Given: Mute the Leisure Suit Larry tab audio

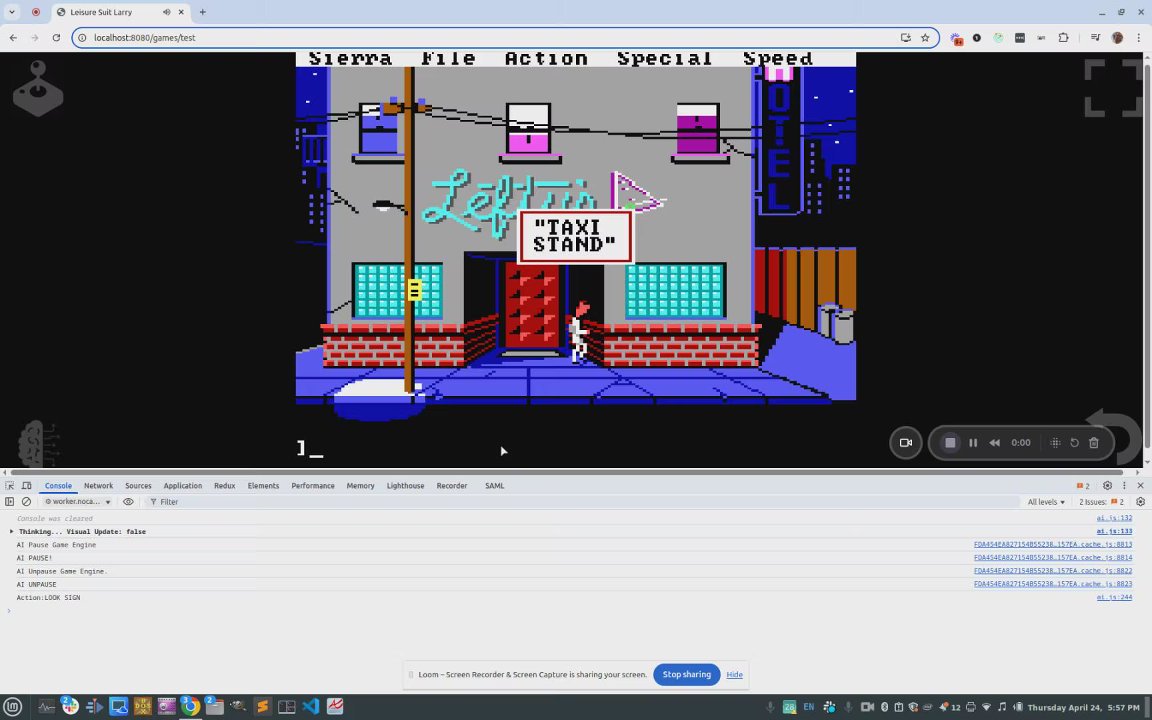Looking at the screenshot, I should 167,12.
